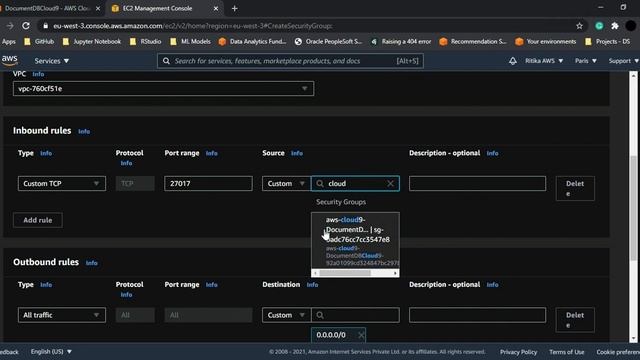Image resolution: width=640 pixels, height=360 pixels.
Task: Open Info link beside inbound Port range
Action: tap(211, 153)
